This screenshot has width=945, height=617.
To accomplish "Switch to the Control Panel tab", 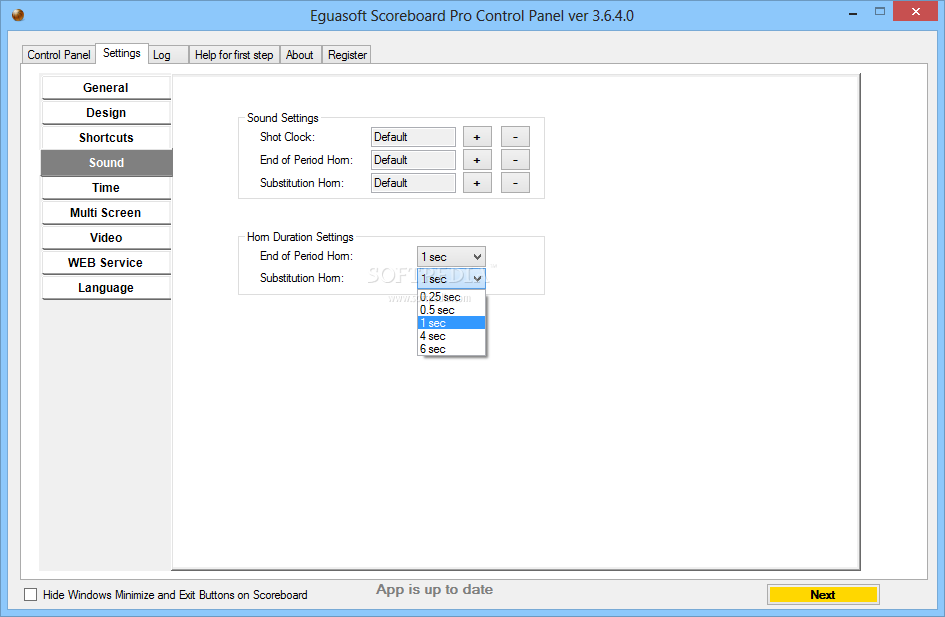I will coord(58,55).
